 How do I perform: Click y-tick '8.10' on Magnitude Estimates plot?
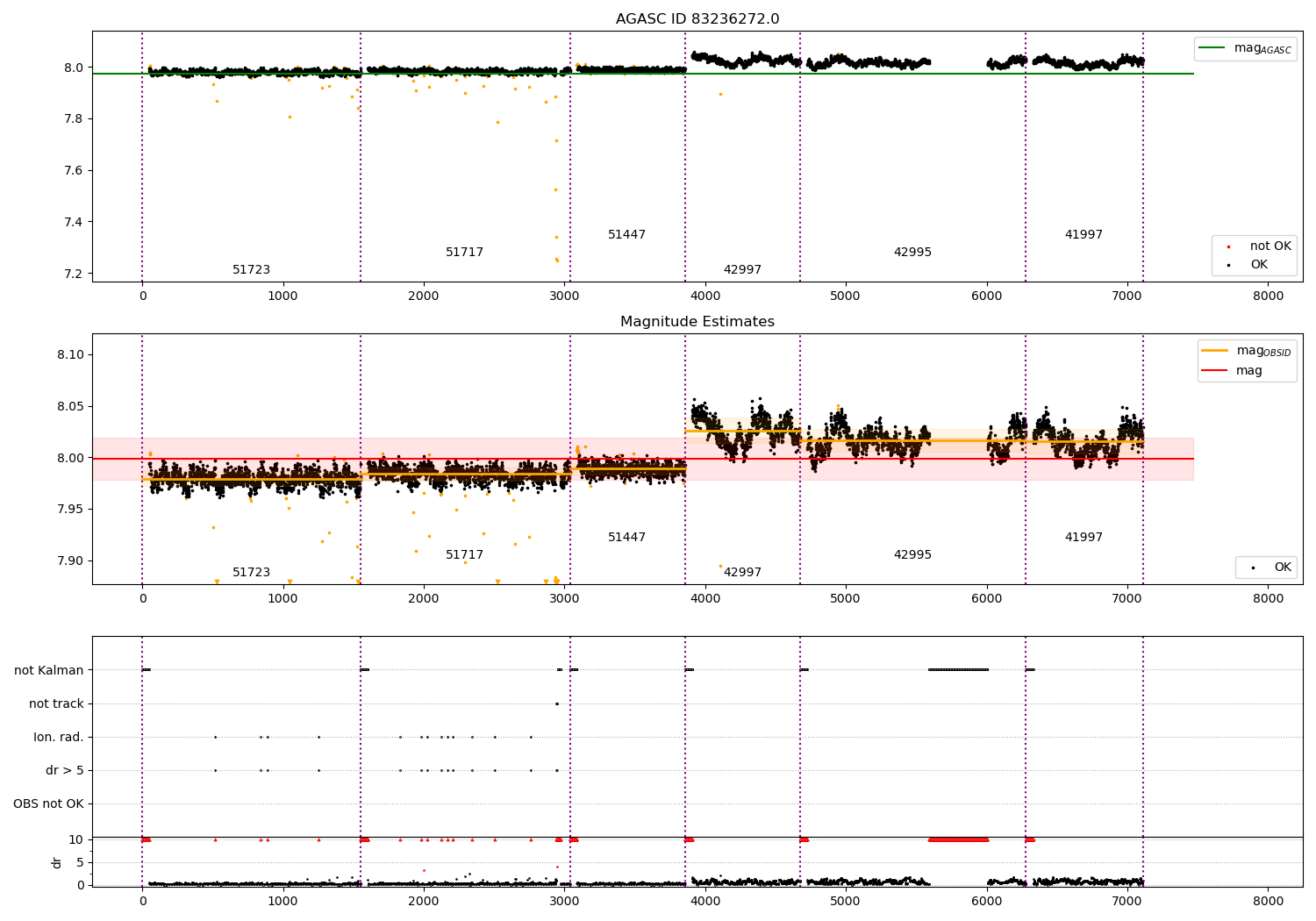[70, 355]
